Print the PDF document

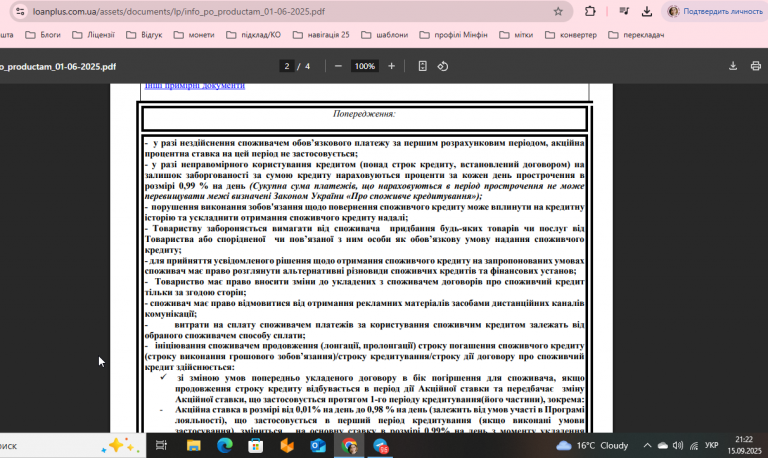pyautogui.click(x=756, y=66)
